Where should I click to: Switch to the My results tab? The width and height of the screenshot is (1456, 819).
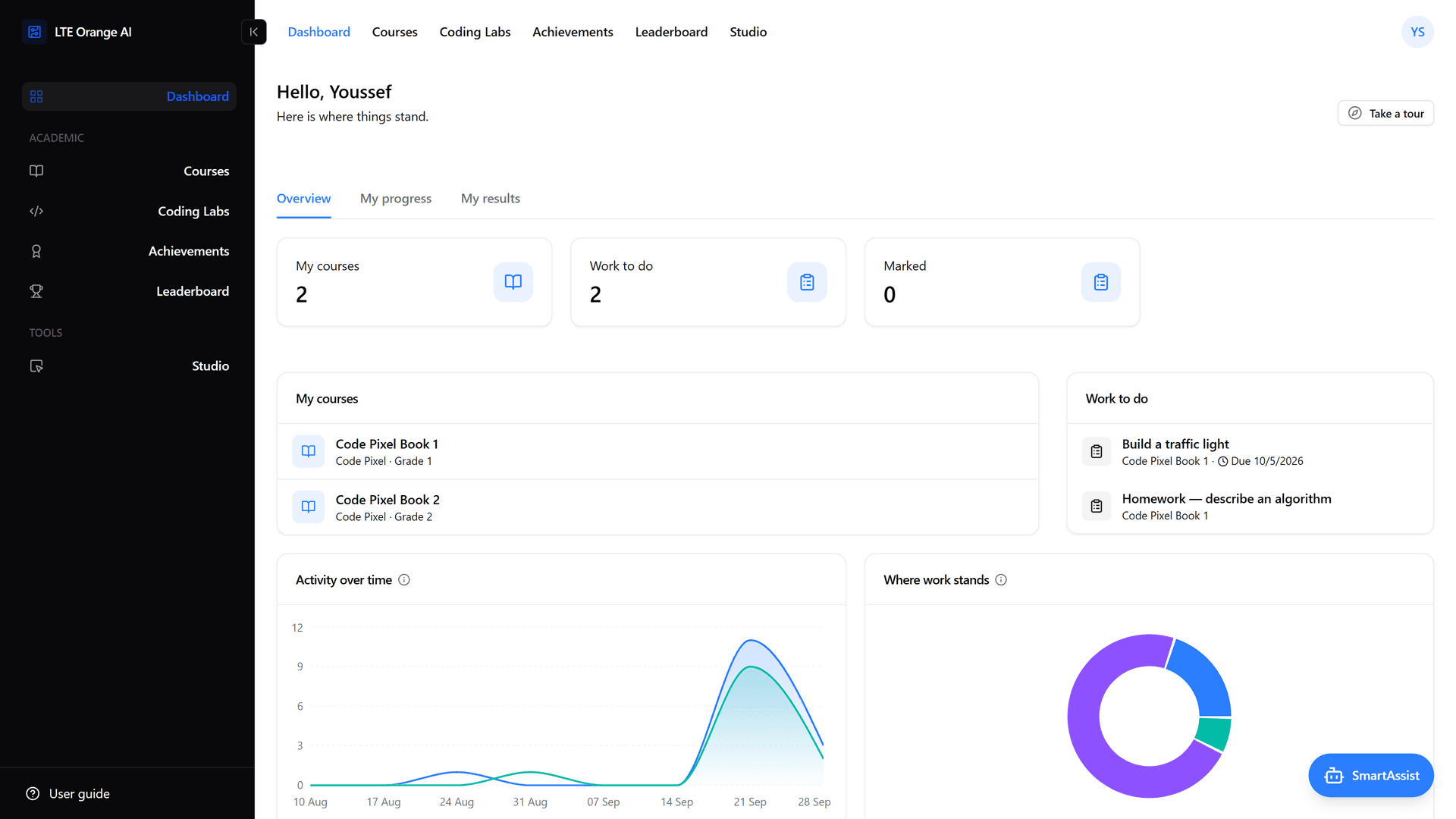pyautogui.click(x=491, y=199)
